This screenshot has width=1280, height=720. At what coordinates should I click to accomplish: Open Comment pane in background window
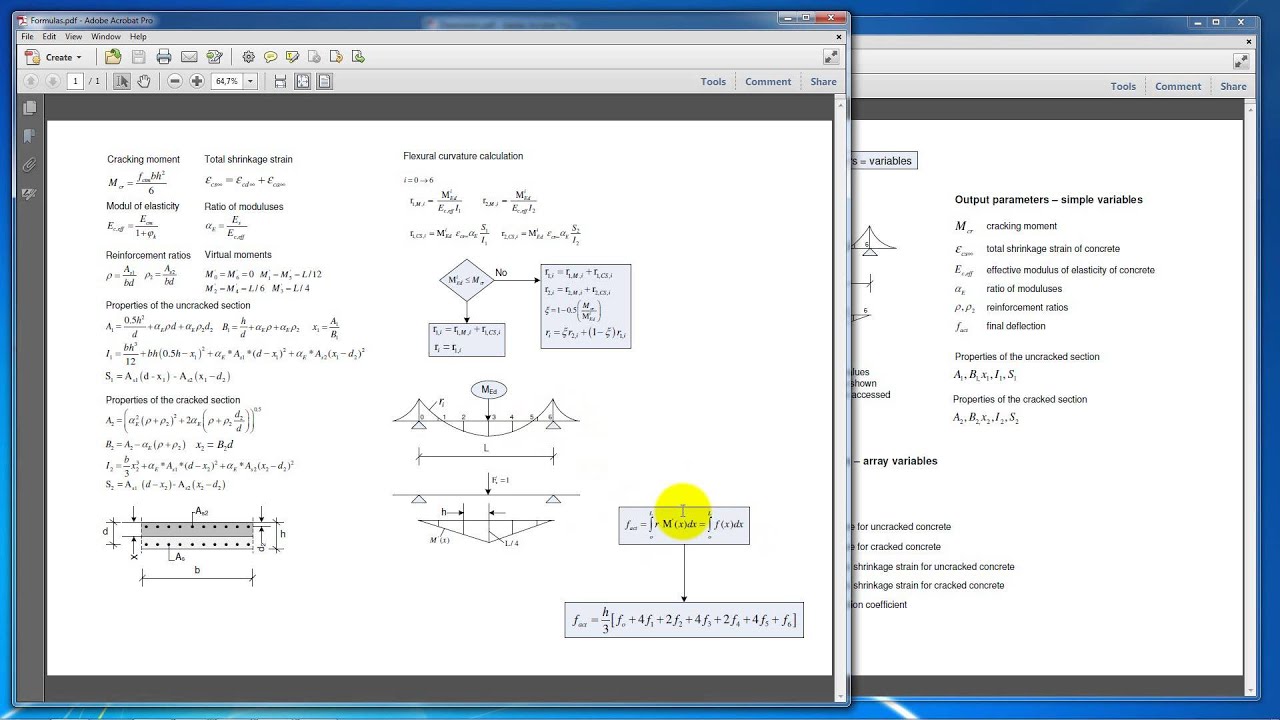tap(1178, 86)
